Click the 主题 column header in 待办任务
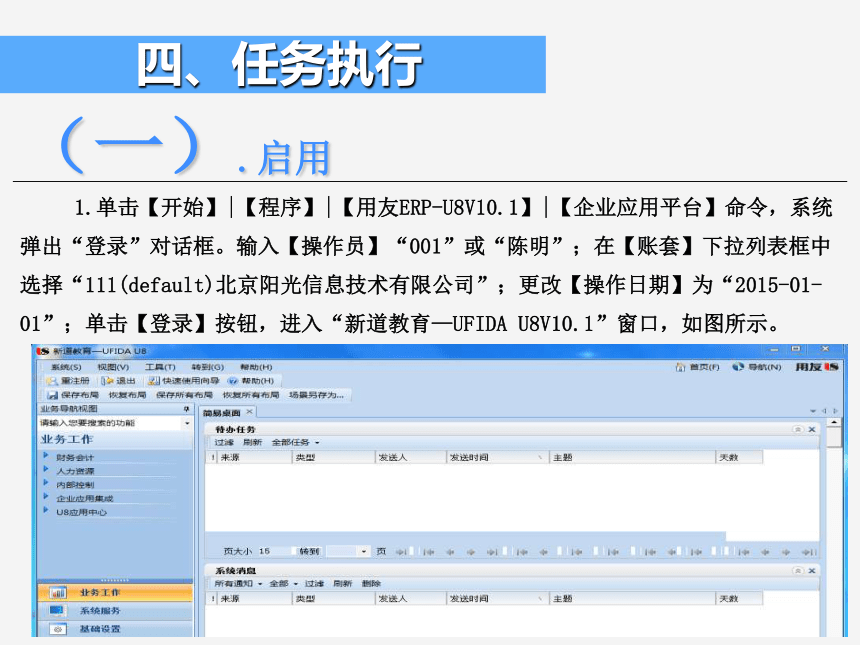 coord(632,457)
